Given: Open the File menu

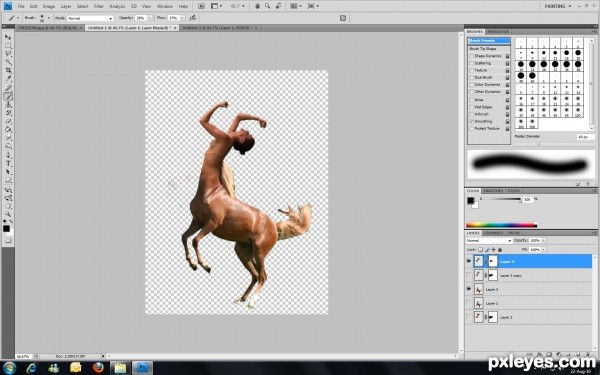Looking at the screenshot, I should (x=21, y=7).
